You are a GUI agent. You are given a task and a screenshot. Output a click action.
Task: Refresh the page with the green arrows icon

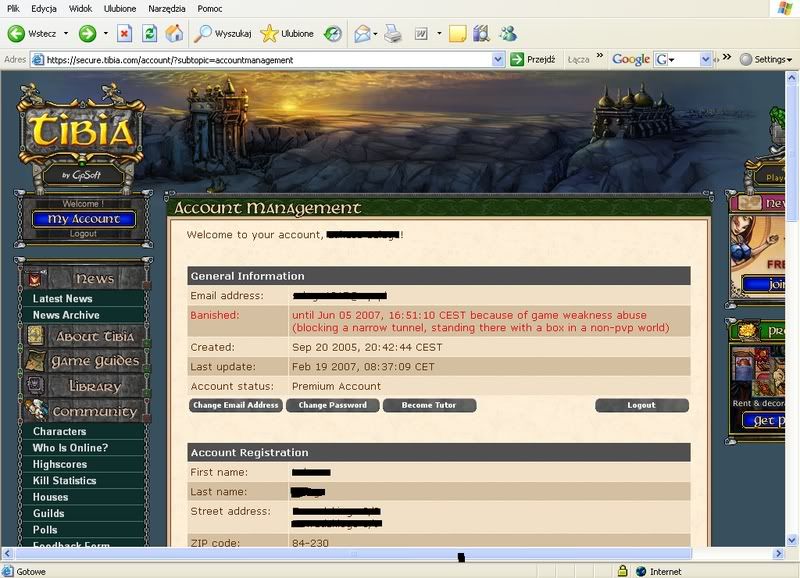[x=149, y=34]
